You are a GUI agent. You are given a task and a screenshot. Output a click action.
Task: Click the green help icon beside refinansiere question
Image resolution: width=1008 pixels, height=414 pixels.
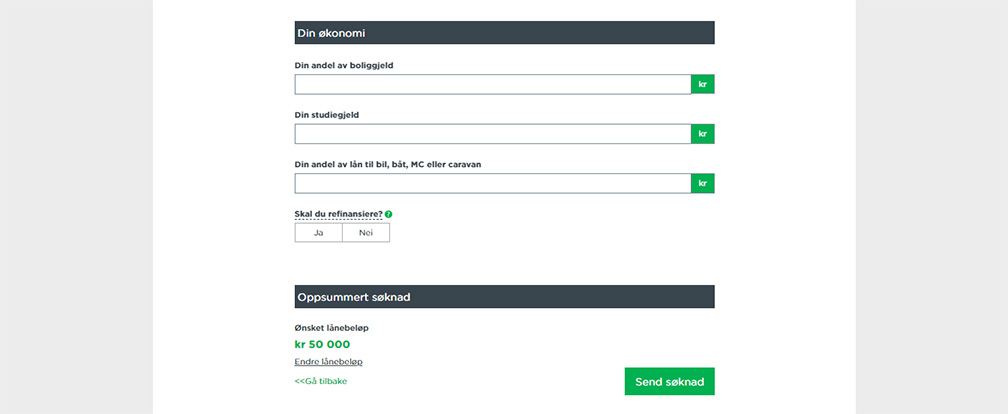coord(388,214)
